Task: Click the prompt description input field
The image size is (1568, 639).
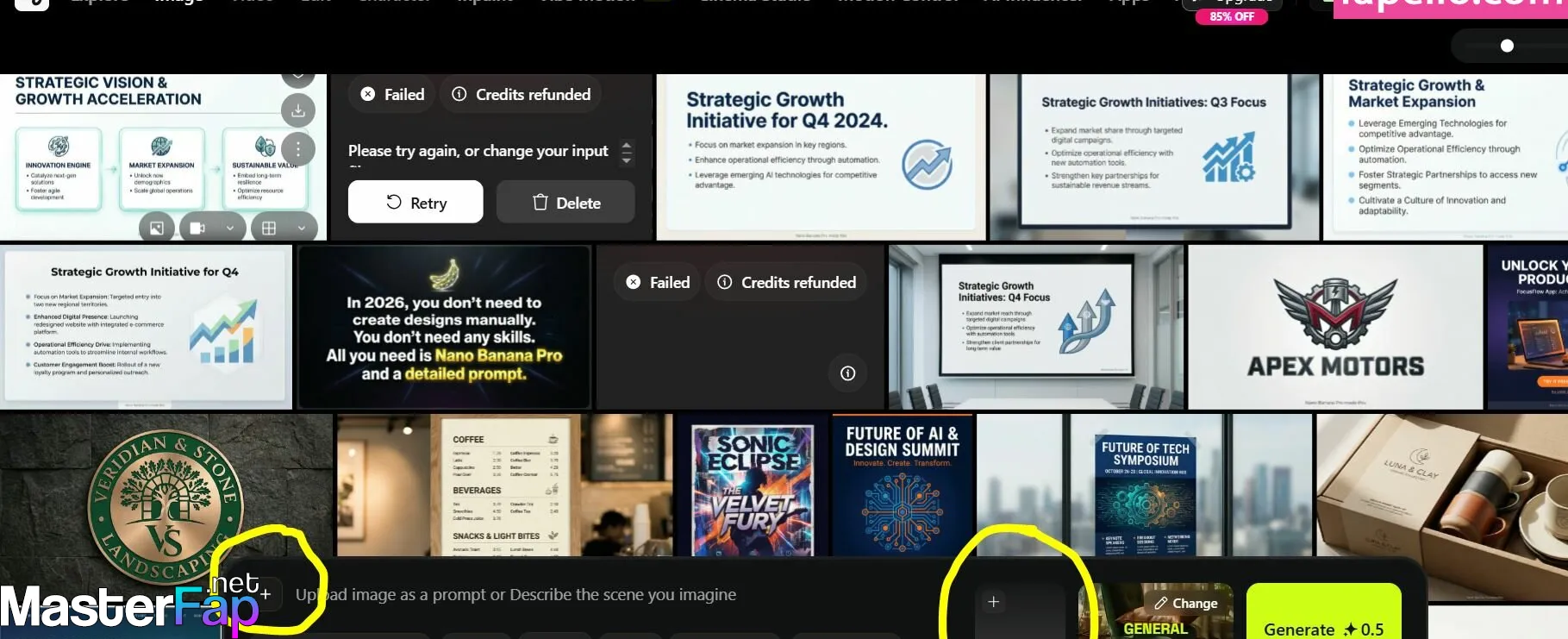Action: (603, 594)
